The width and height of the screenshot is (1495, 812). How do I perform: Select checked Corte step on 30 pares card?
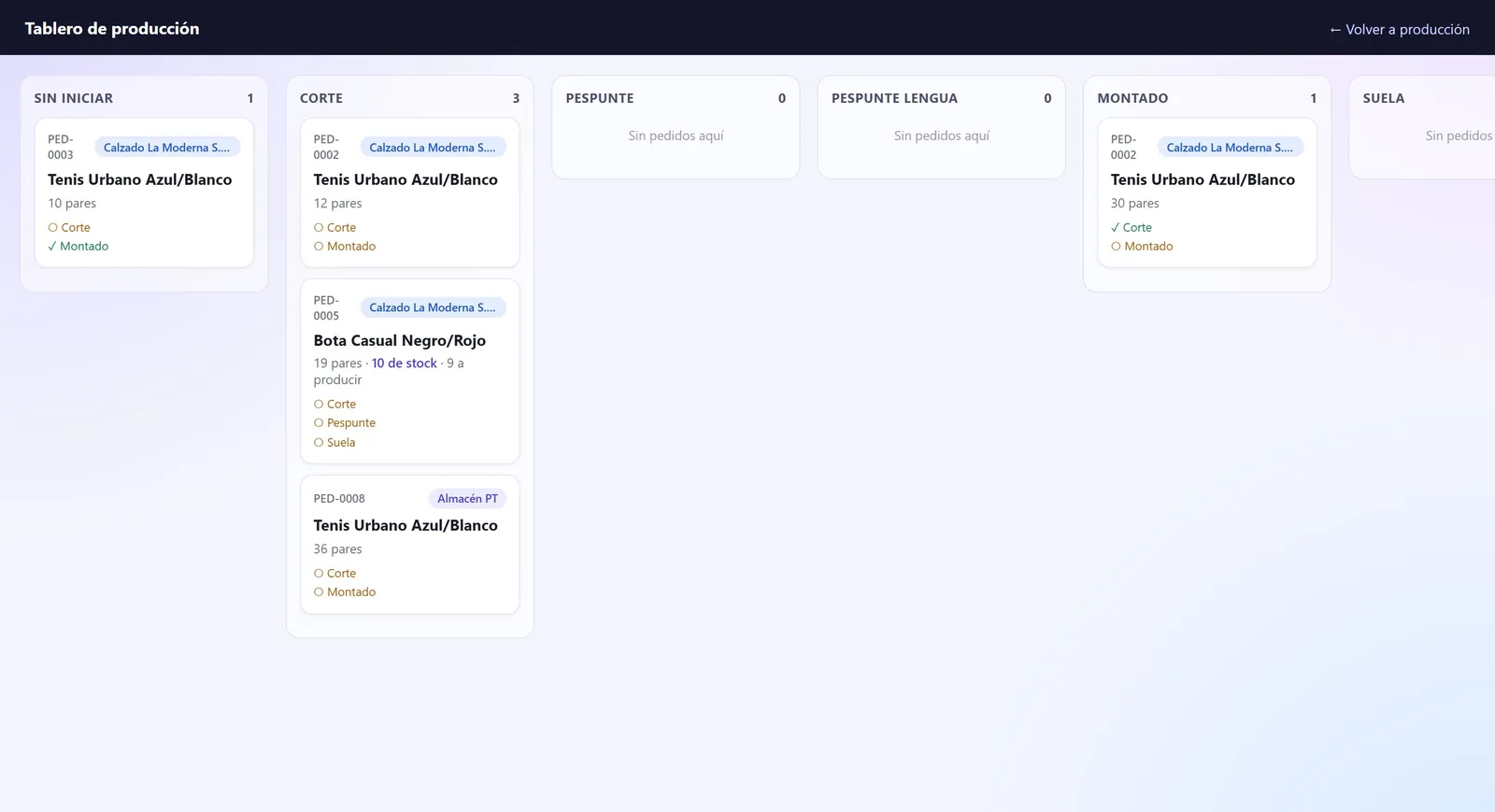coord(1132,227)
